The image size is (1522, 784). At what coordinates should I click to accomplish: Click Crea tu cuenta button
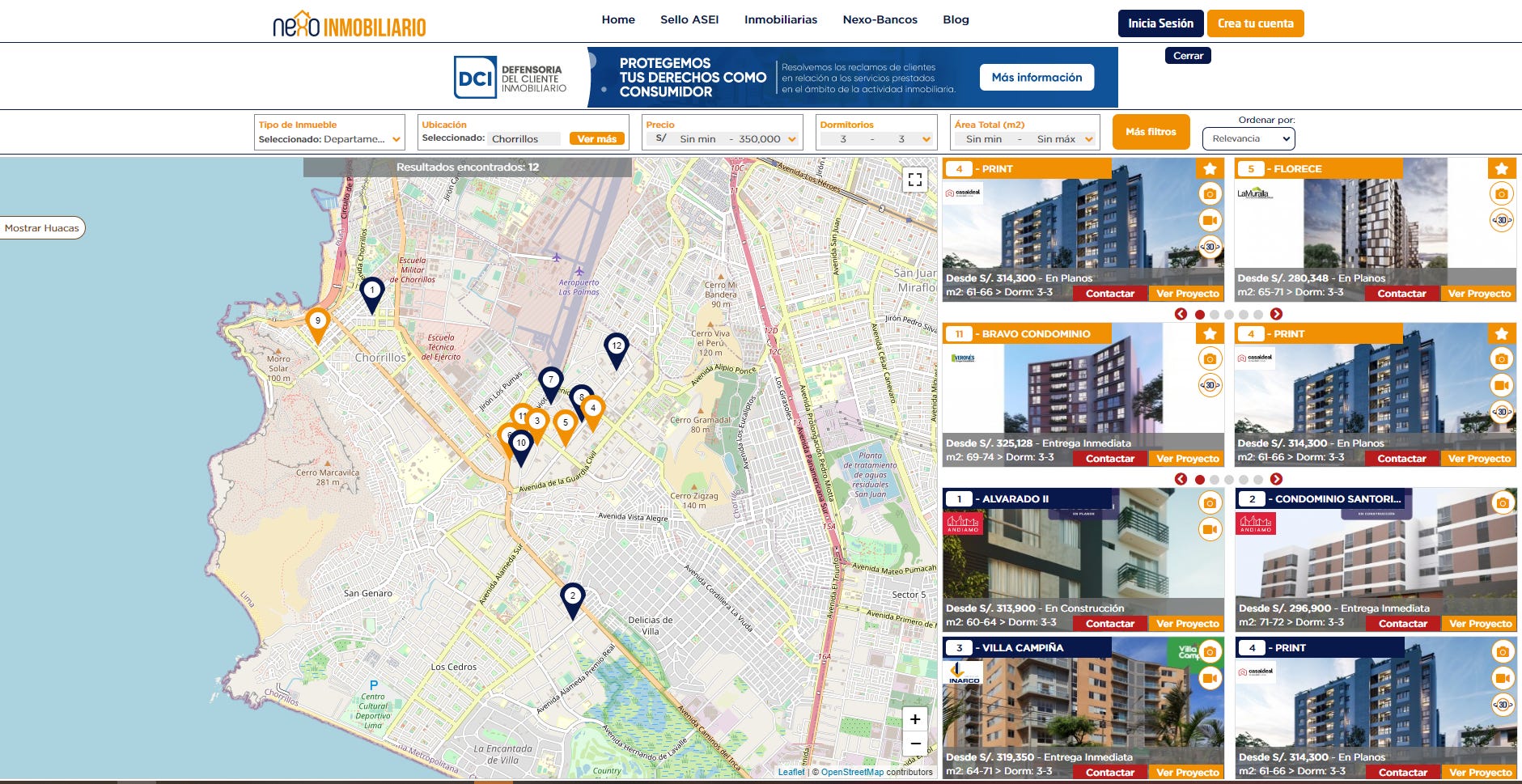(1255, 23)
